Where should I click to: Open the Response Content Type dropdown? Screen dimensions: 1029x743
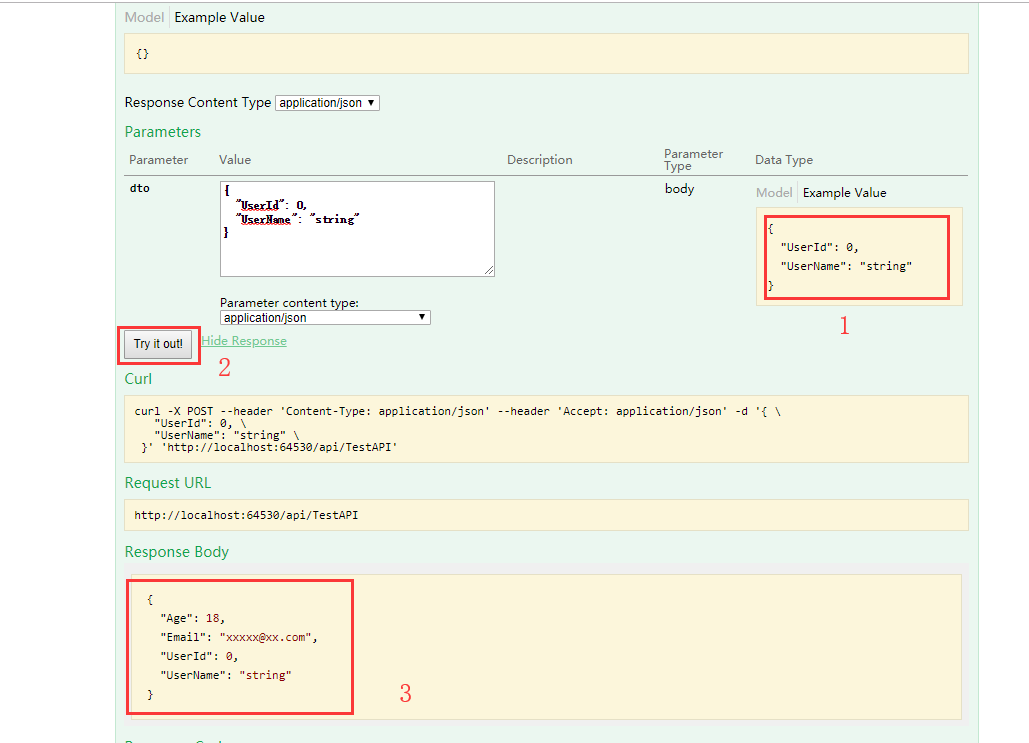(x=327, y=103)
